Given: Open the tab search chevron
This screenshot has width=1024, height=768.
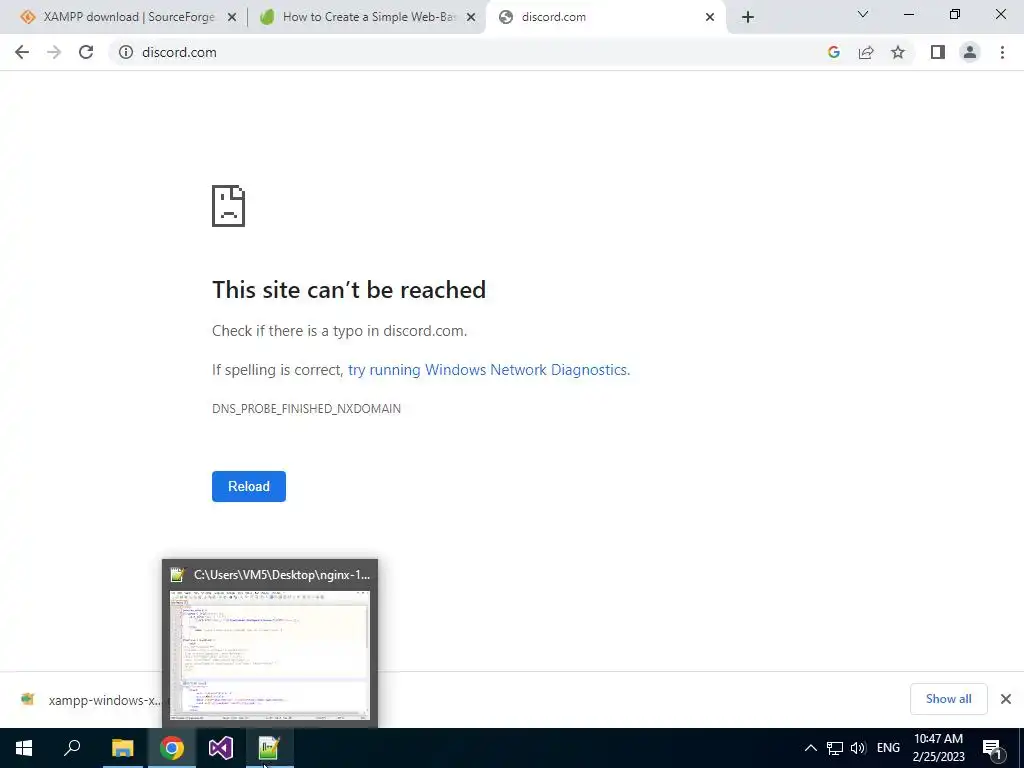Looking at the screenshot, I should [863, 14].
